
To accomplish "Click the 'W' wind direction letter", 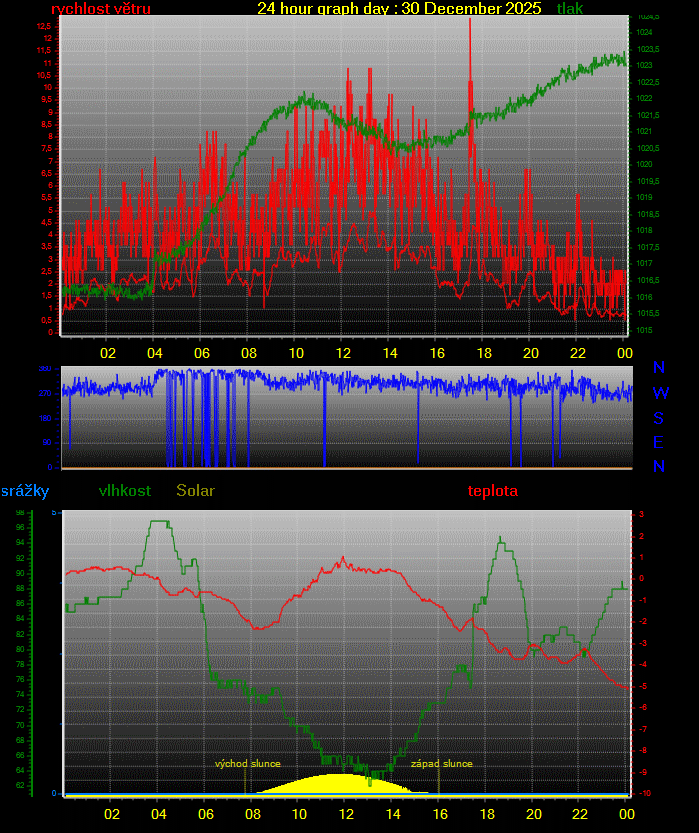I will tap(659, 393).
